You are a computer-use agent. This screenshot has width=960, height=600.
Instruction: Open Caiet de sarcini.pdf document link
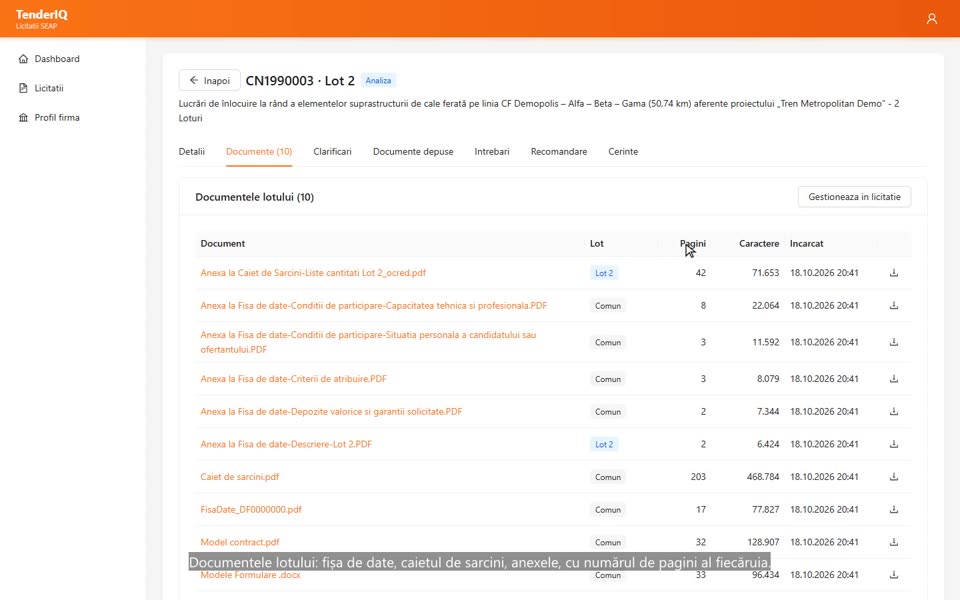click(x=239, y=477)
